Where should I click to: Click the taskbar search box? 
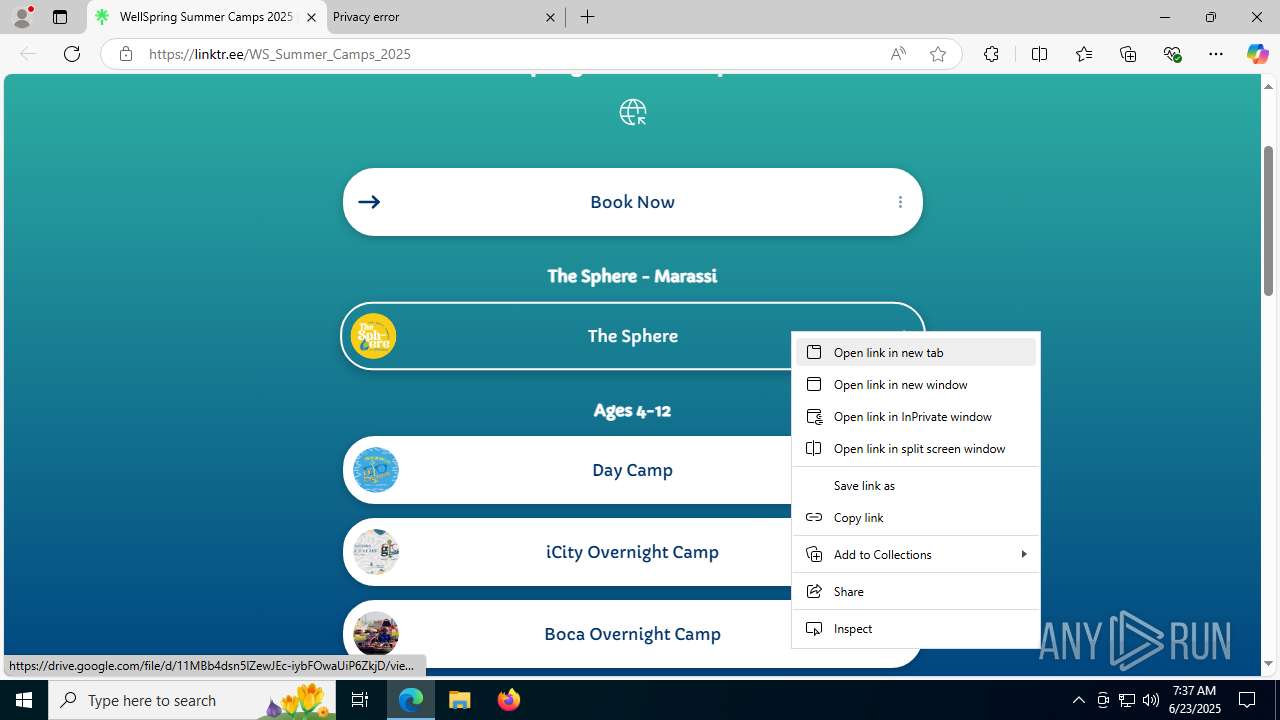tap(192, 700)
